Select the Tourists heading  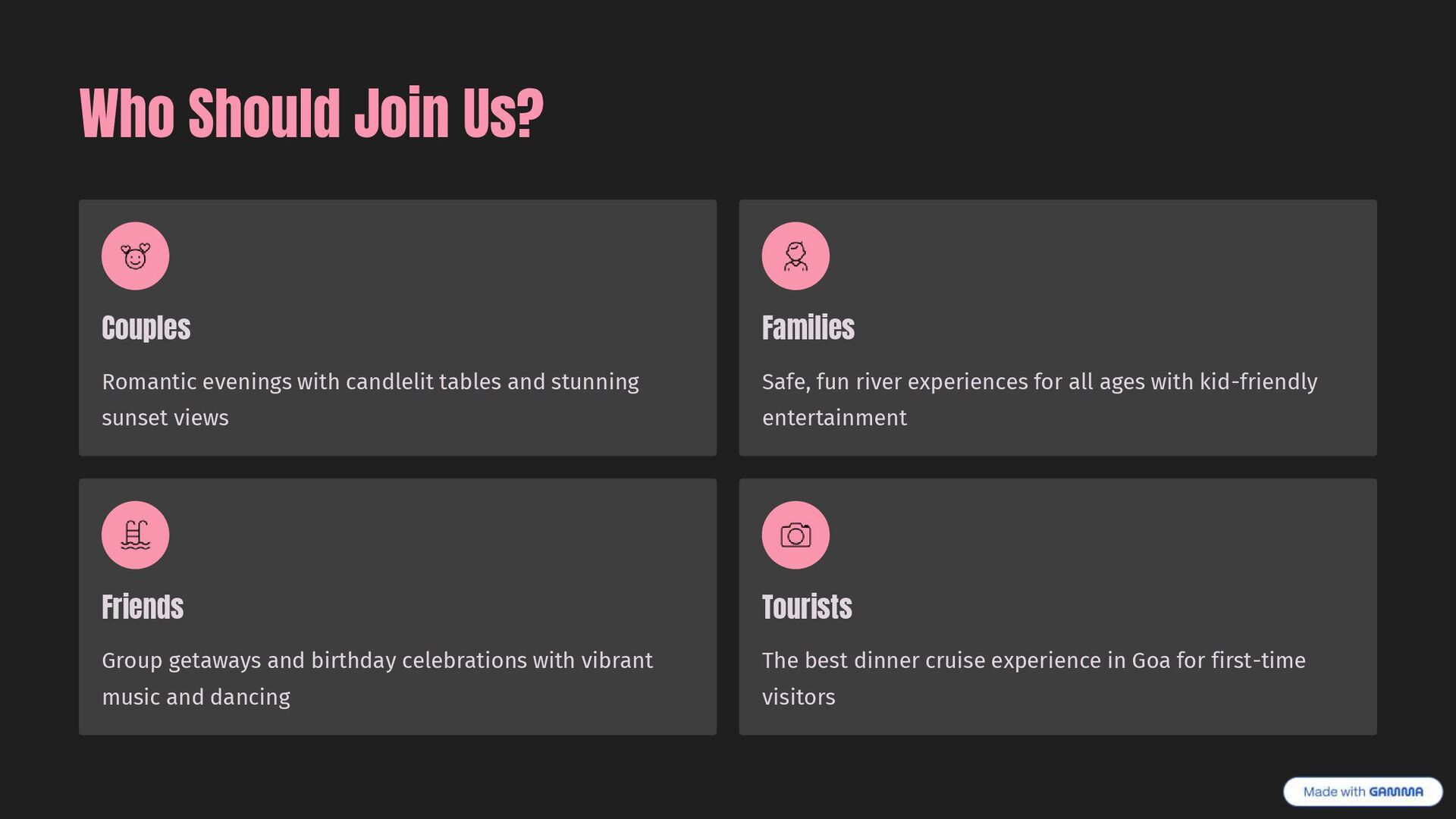807,607
